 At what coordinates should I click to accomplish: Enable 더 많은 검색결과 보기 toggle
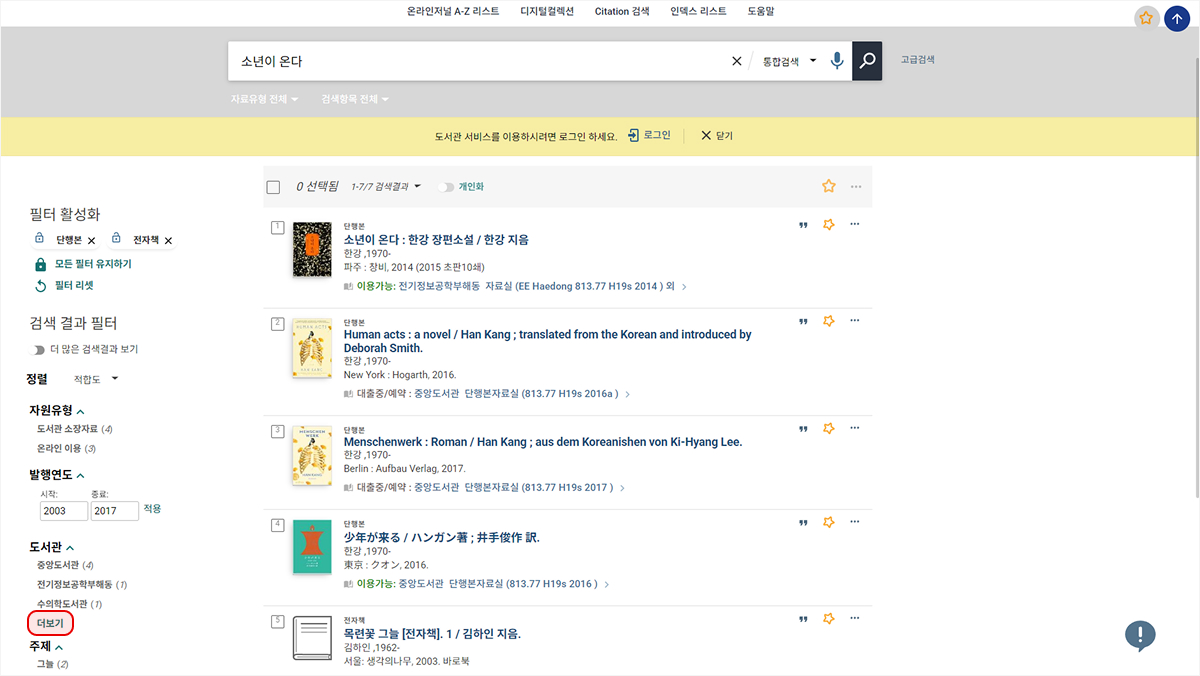coord(39,349)
